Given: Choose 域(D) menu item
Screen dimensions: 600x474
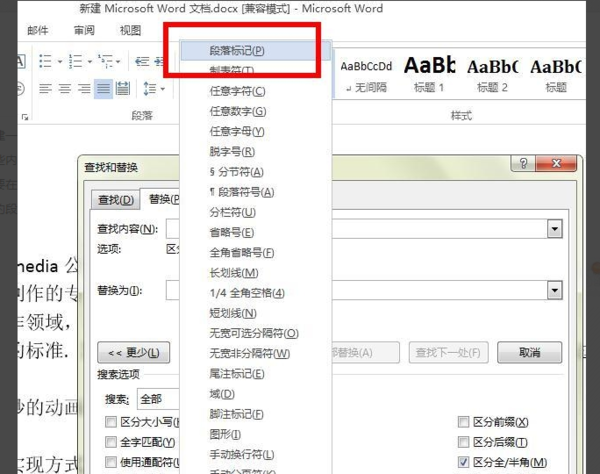Looking at the screenshot, I should [x=256, y=394].
